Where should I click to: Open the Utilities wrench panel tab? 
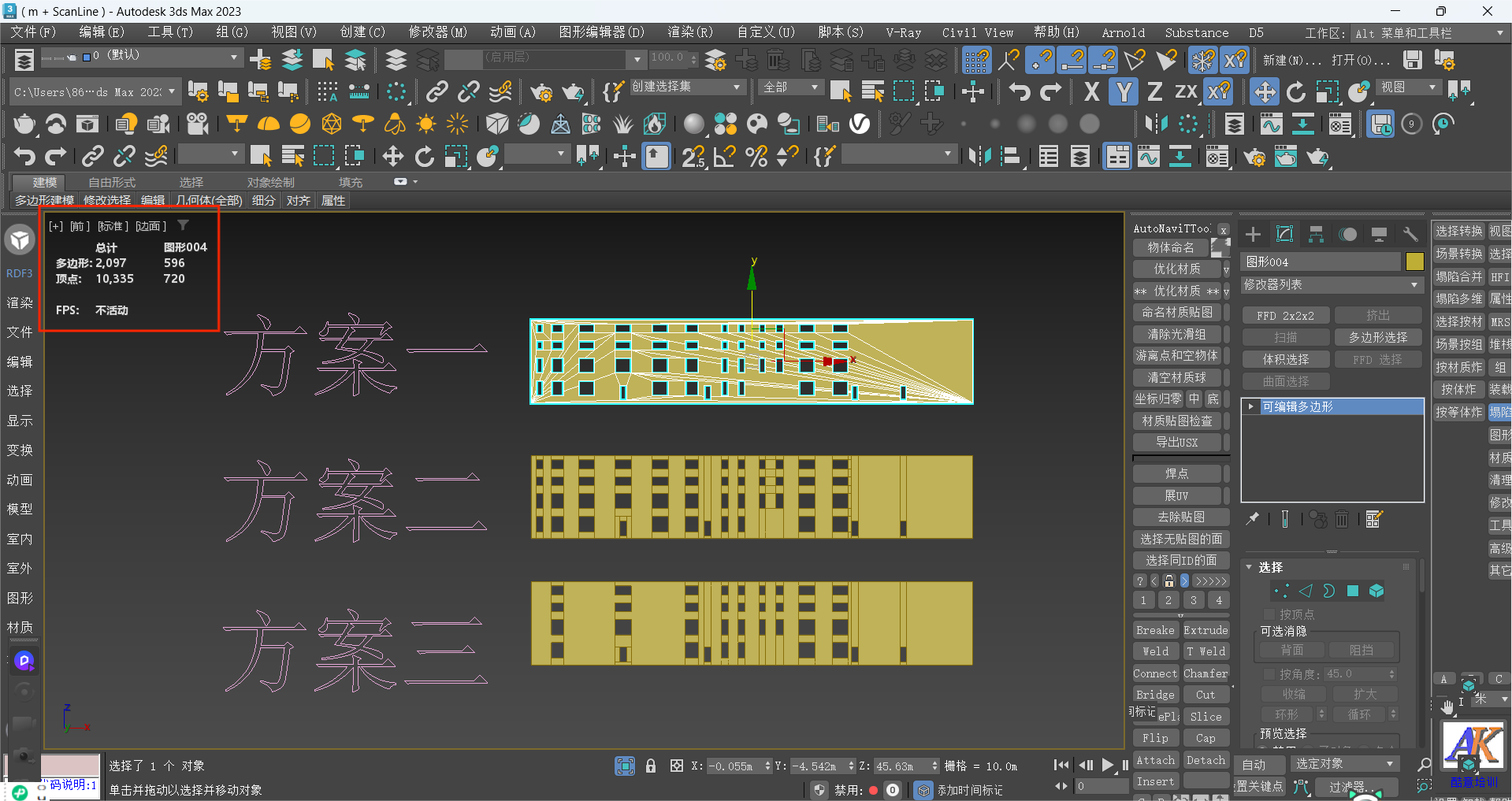point(1410,234)
